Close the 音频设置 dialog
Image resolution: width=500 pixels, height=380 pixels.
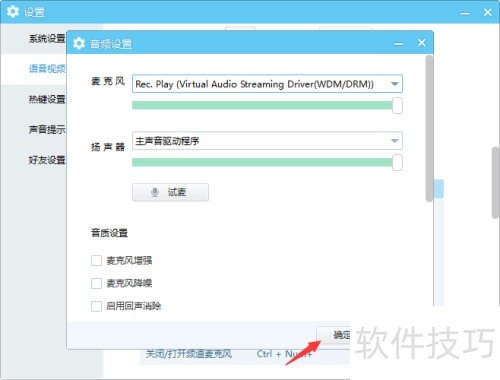click(x=421, y=43)
